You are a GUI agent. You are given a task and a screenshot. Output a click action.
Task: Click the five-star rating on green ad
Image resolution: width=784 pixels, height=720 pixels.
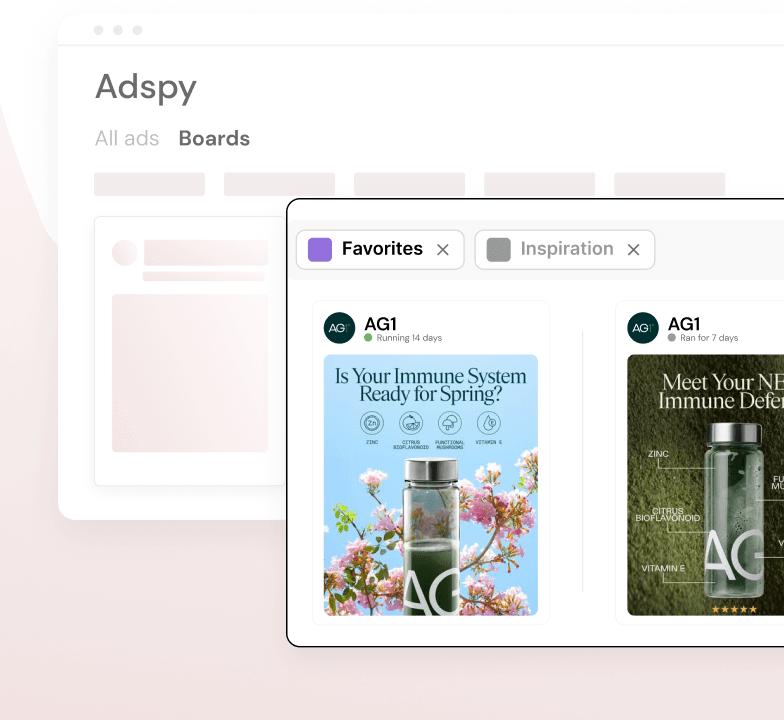point(734,609)
